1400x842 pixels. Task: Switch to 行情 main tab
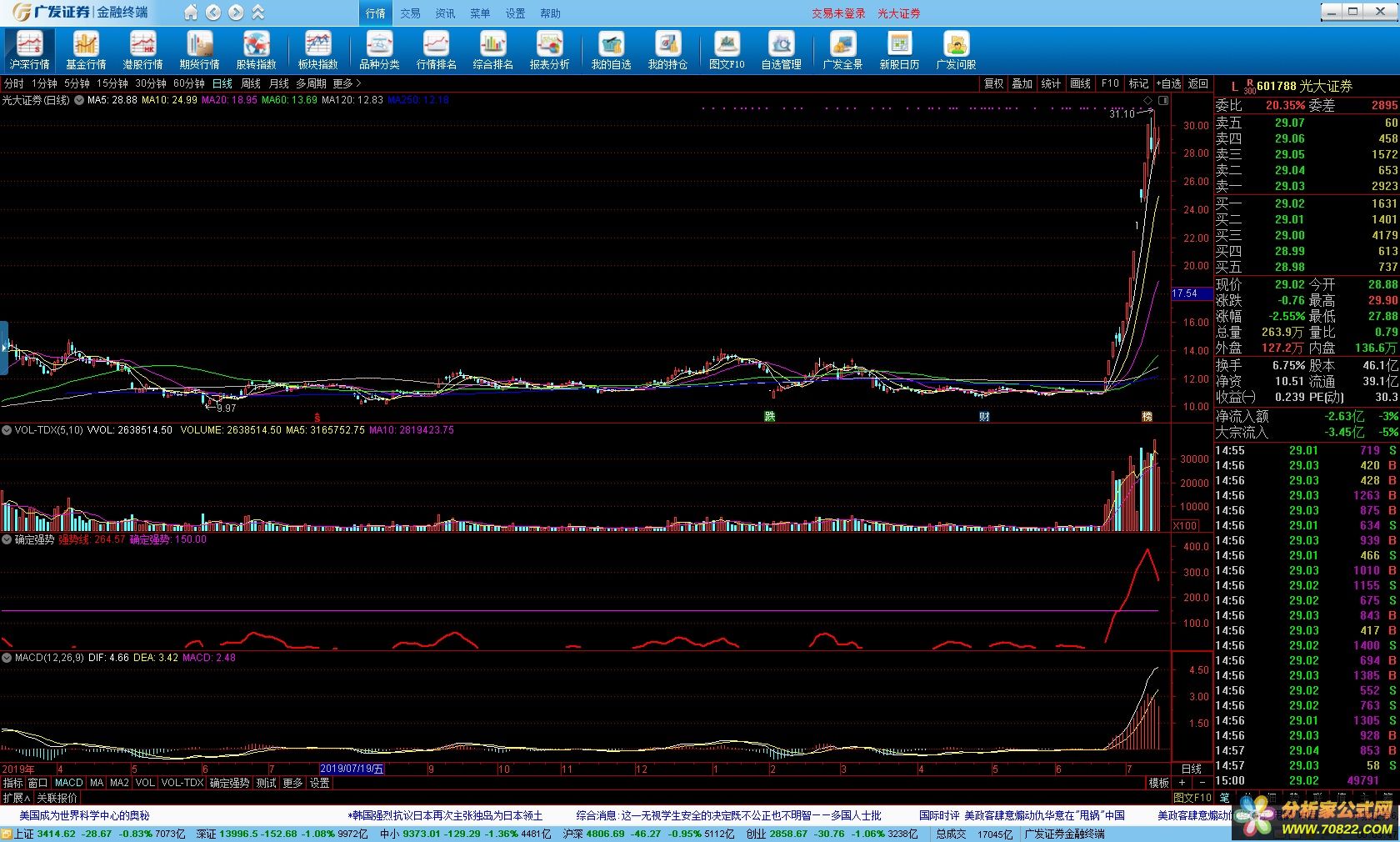[x=375, y=13]
